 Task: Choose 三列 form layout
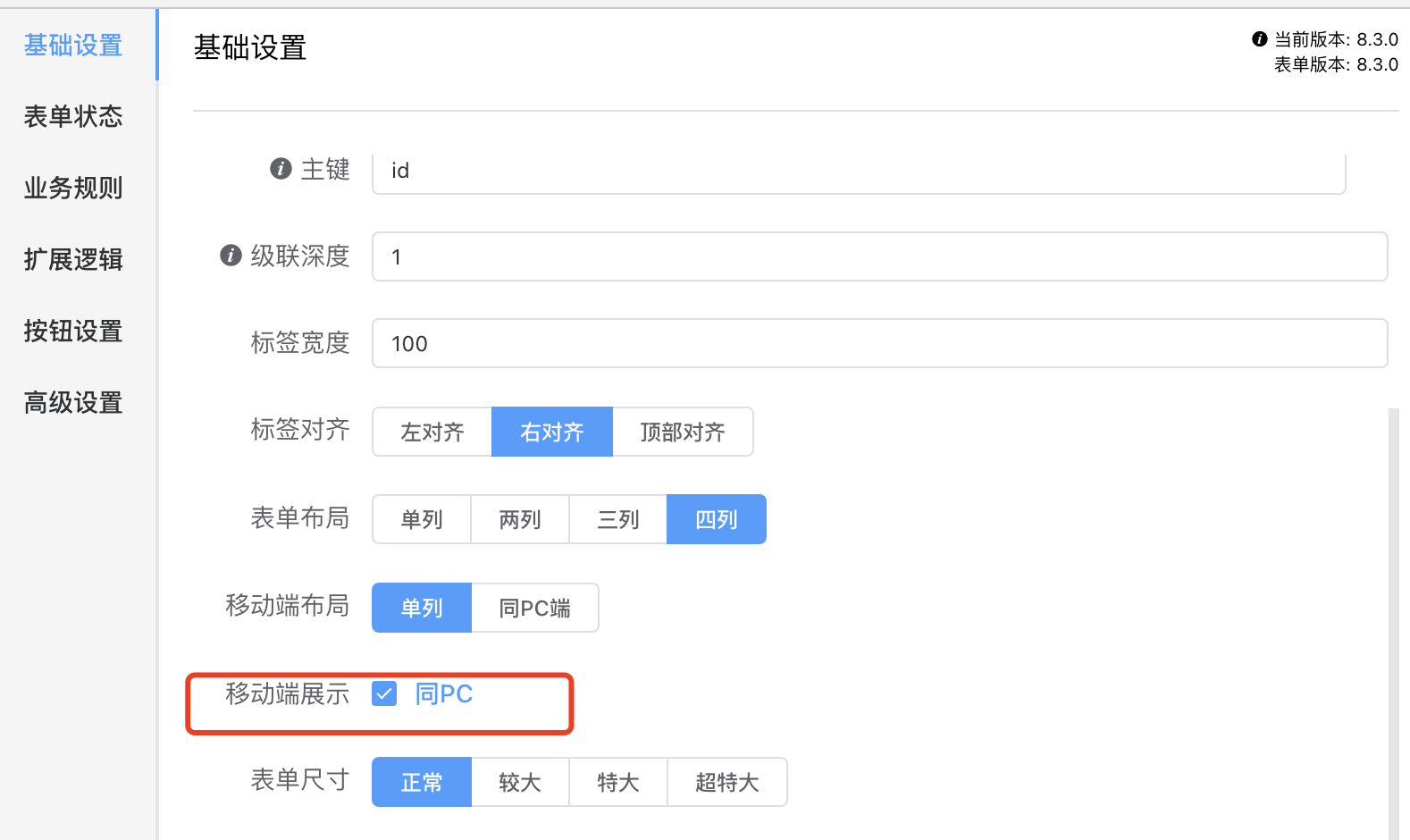618,519
